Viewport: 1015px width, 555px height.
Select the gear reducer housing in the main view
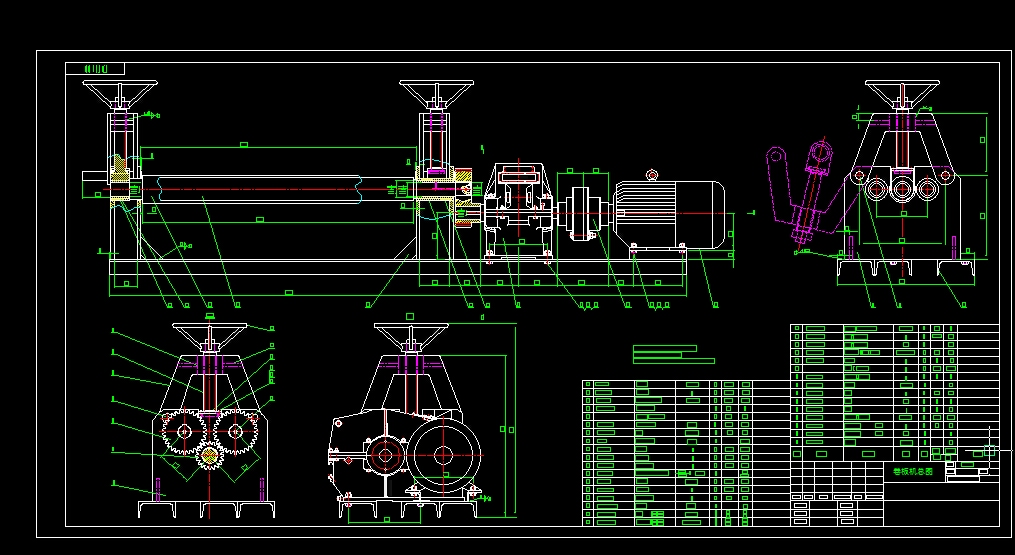pyautogui.click(x=520, y=210)
